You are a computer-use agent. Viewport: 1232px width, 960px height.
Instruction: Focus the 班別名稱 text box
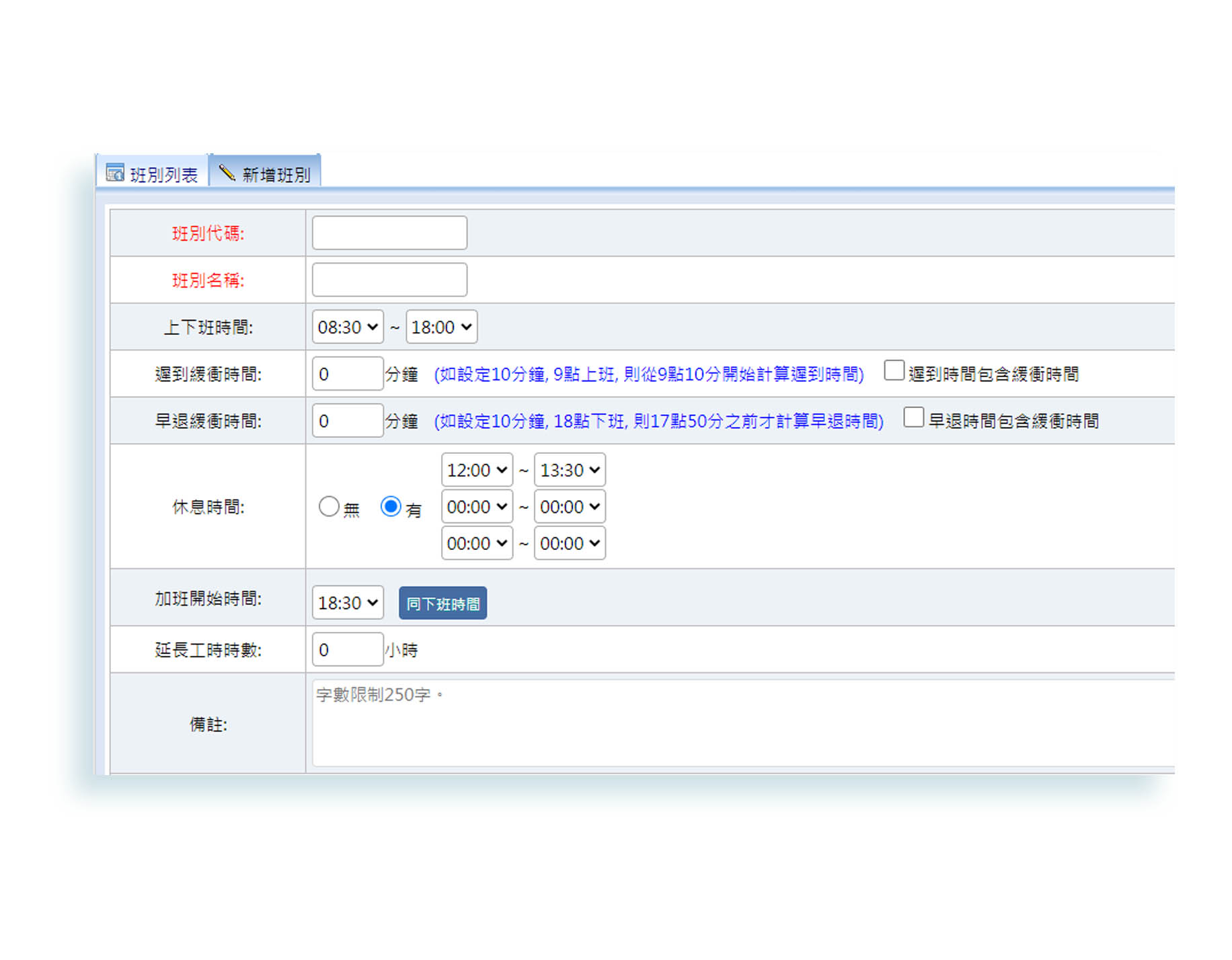click(x=389, y=280)
